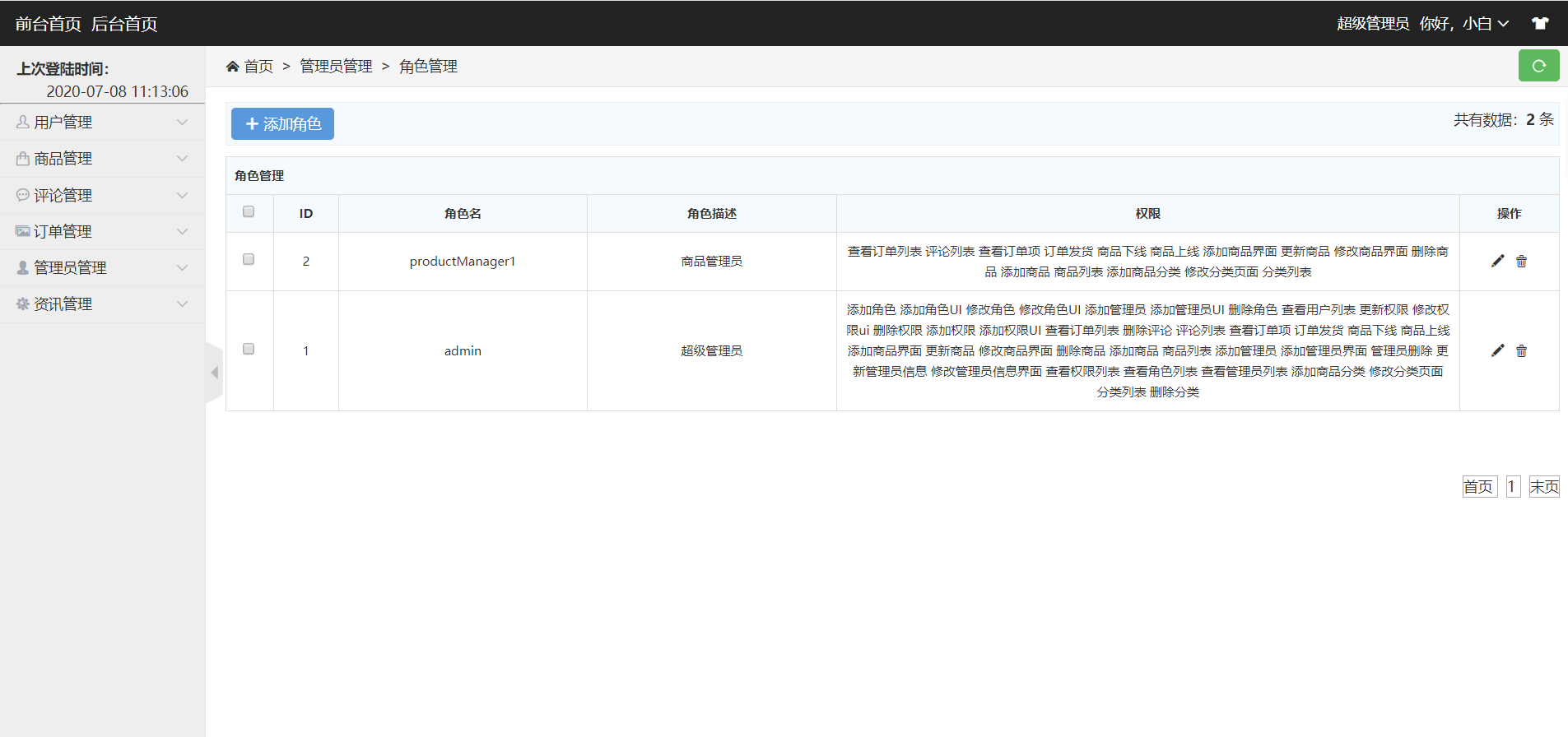Open 订单管理 menu in sidebar
Viewport: 1568px width, 737px height.
point(102,231)
